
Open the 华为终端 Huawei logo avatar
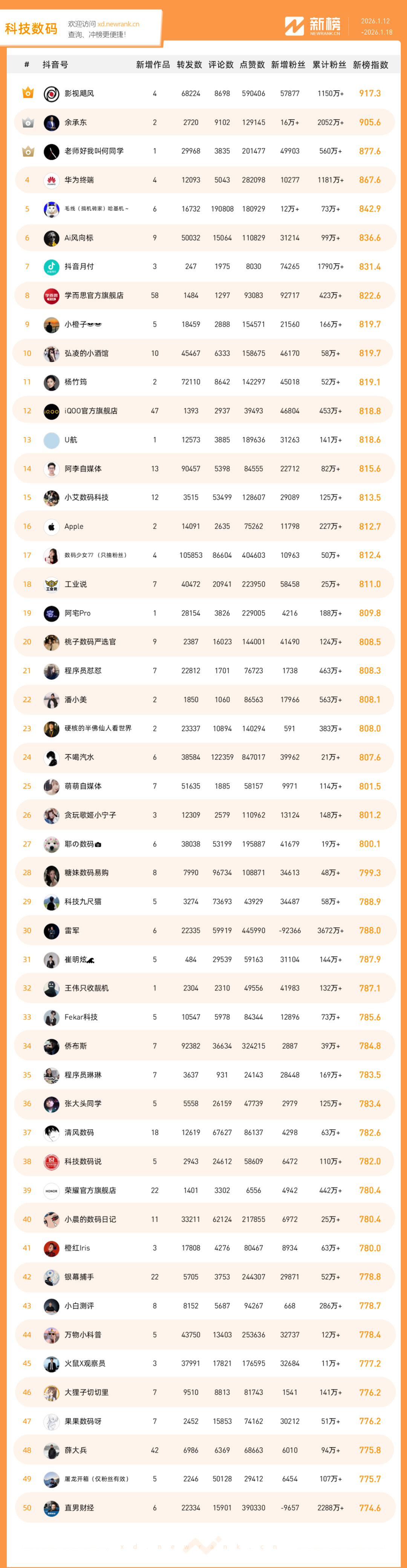coord(51,180)
